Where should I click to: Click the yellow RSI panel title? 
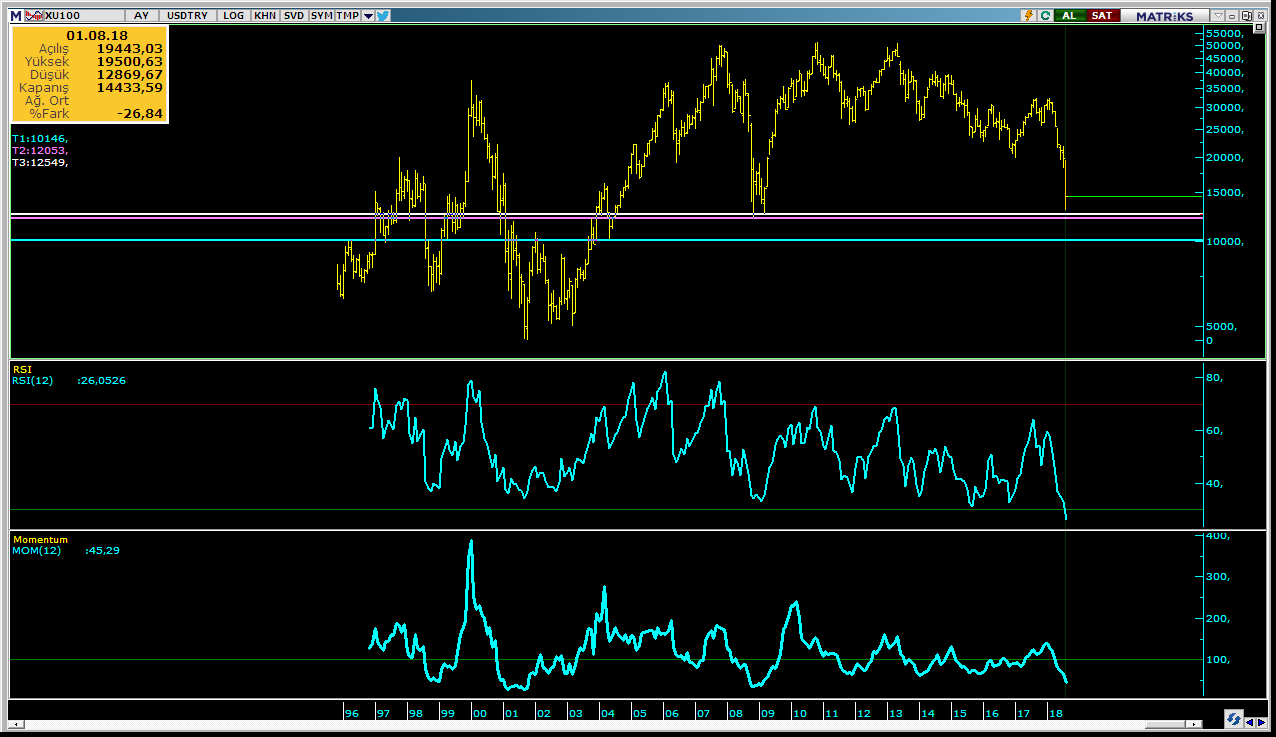21,369
